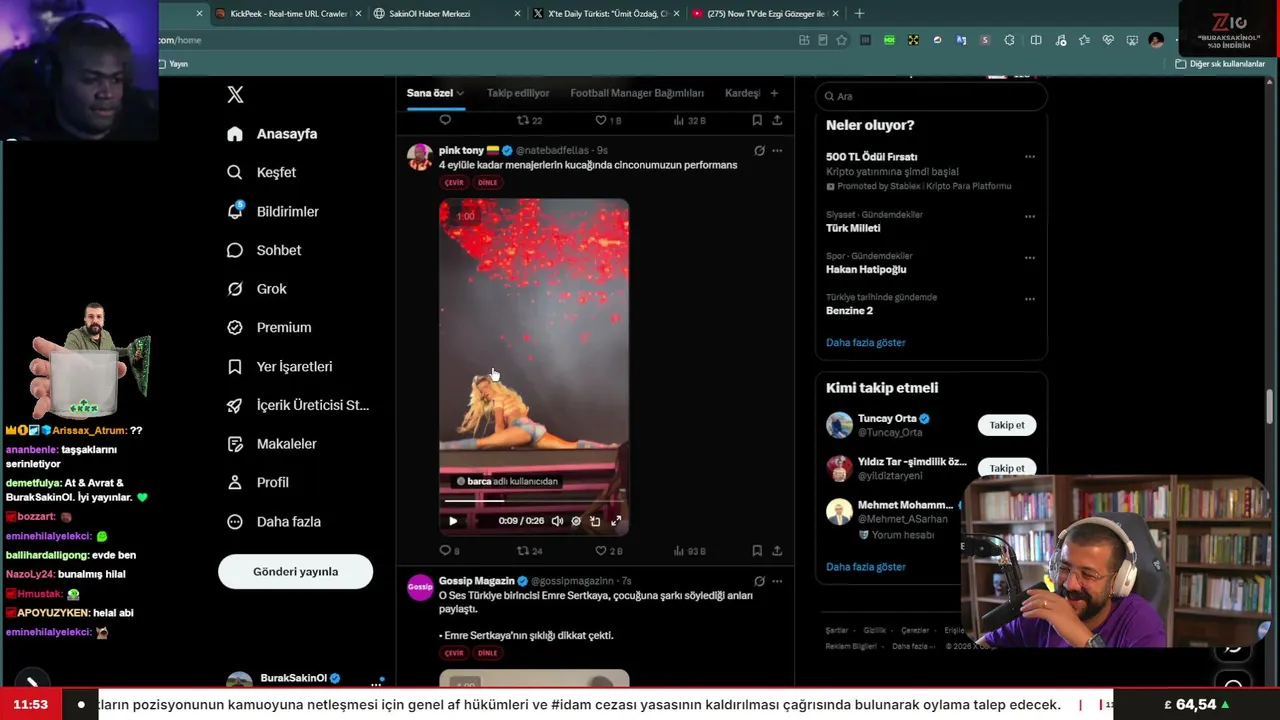Open pink tony's profile avatar
The width and height of the screenshot is (1280, 720).
point(420,157)
